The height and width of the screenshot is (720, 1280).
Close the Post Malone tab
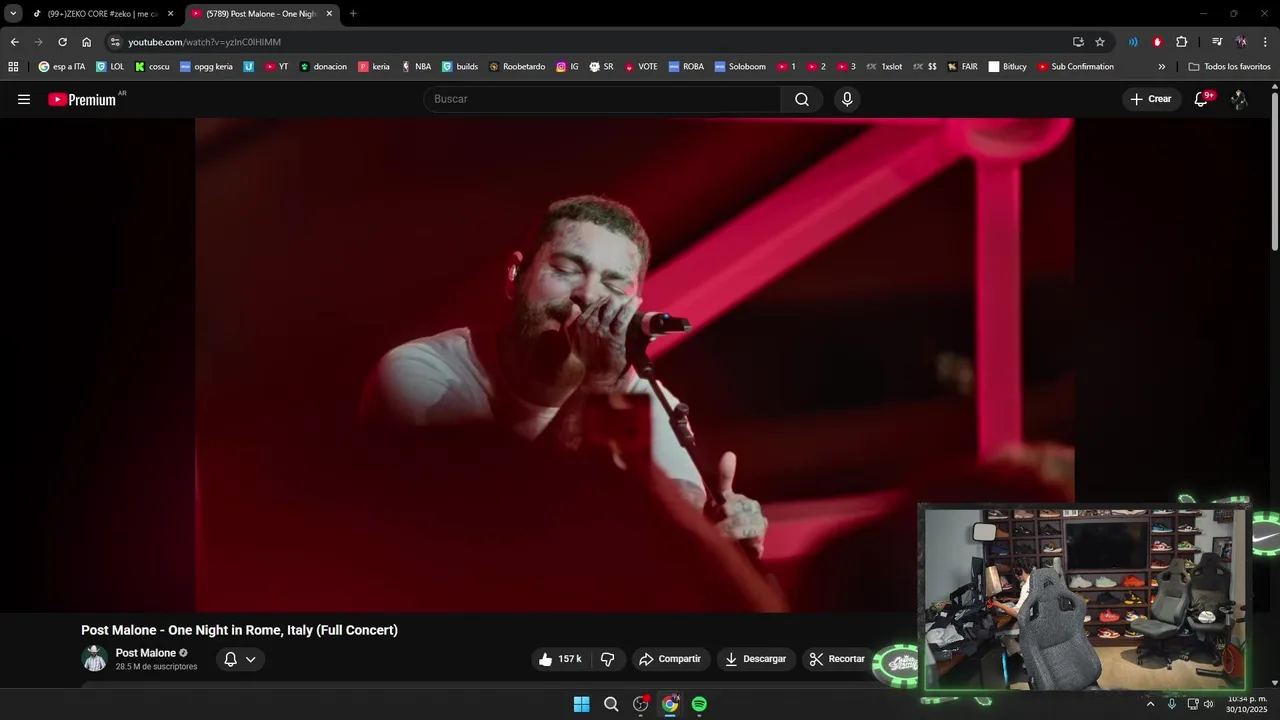point(329,14)
